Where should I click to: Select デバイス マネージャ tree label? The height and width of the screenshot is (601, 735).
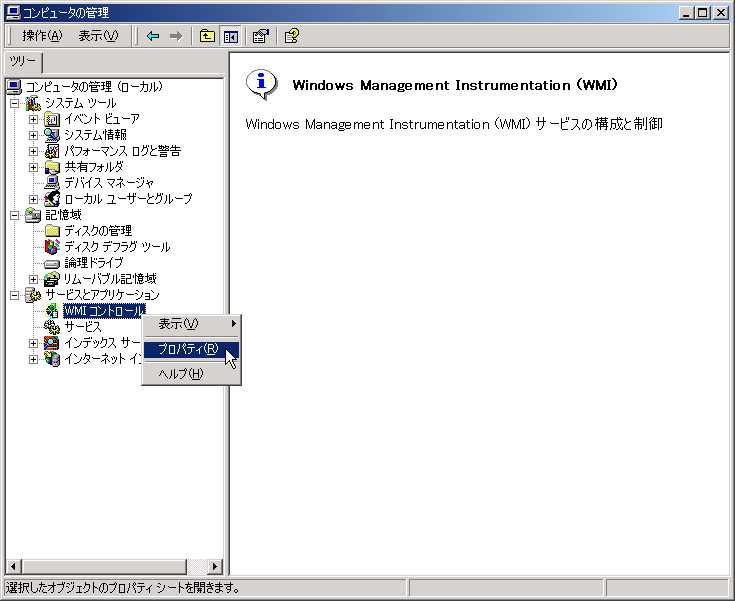109,183
